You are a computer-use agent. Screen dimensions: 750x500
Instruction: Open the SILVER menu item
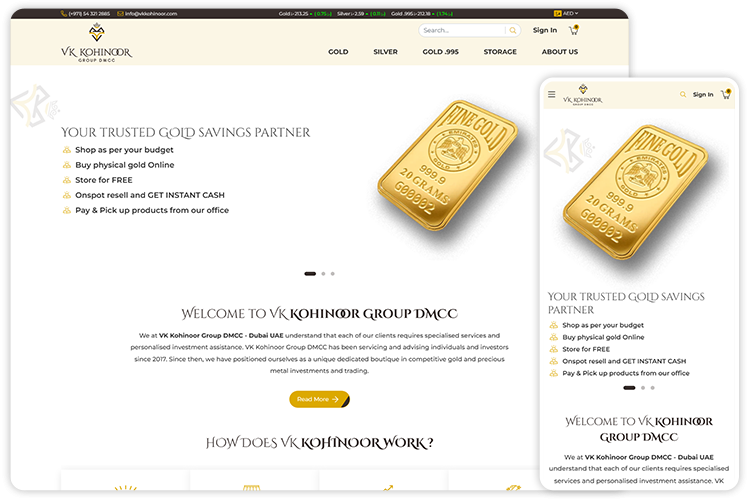coord(385,52)
